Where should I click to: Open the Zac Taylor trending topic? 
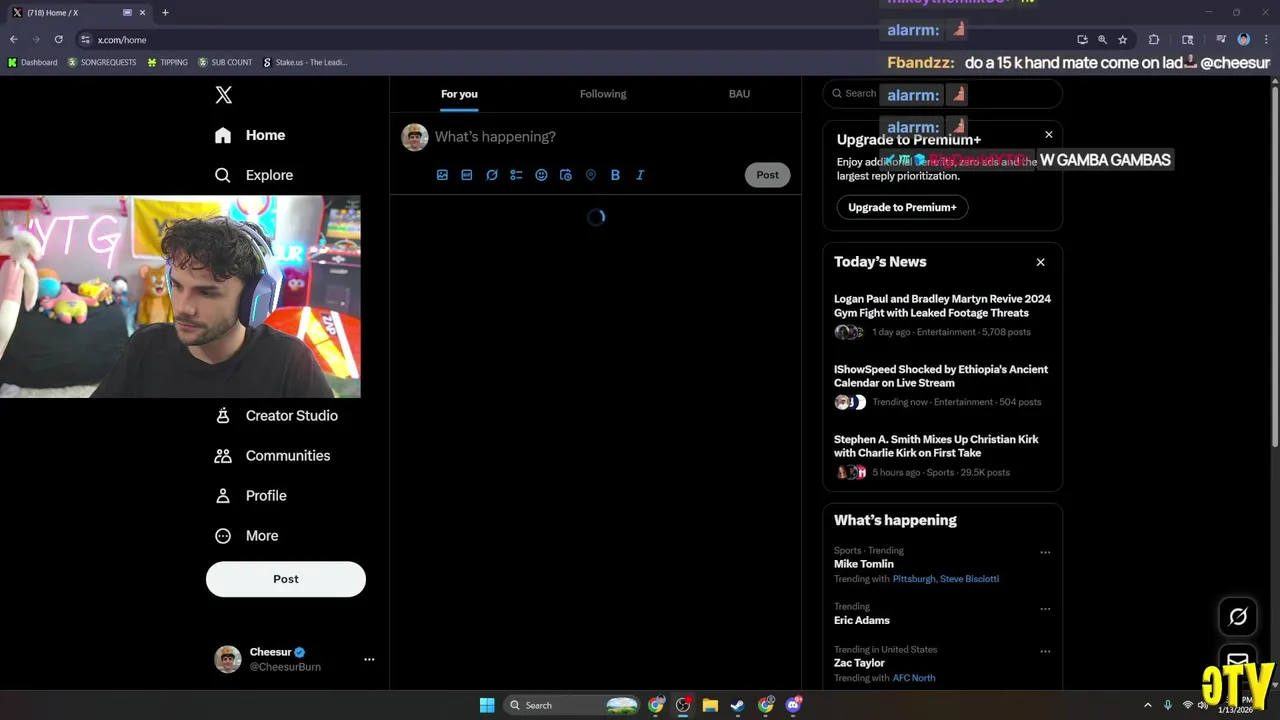859,663
